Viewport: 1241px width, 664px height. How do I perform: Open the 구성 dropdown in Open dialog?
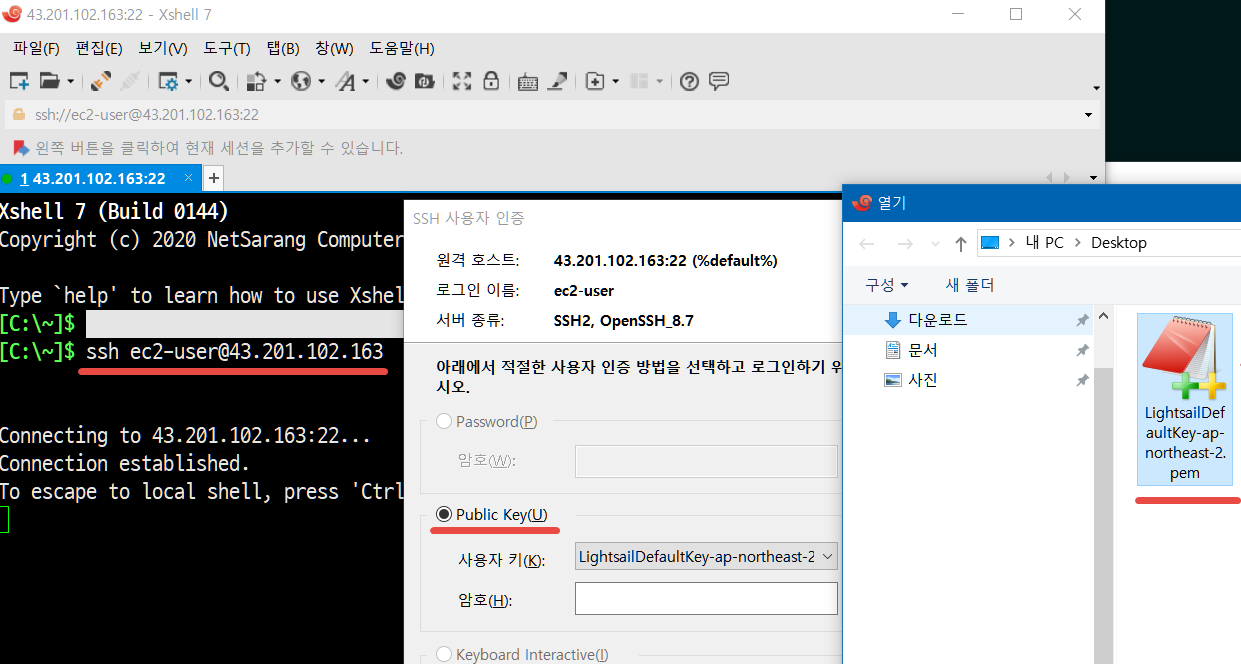tap(886, 285)
